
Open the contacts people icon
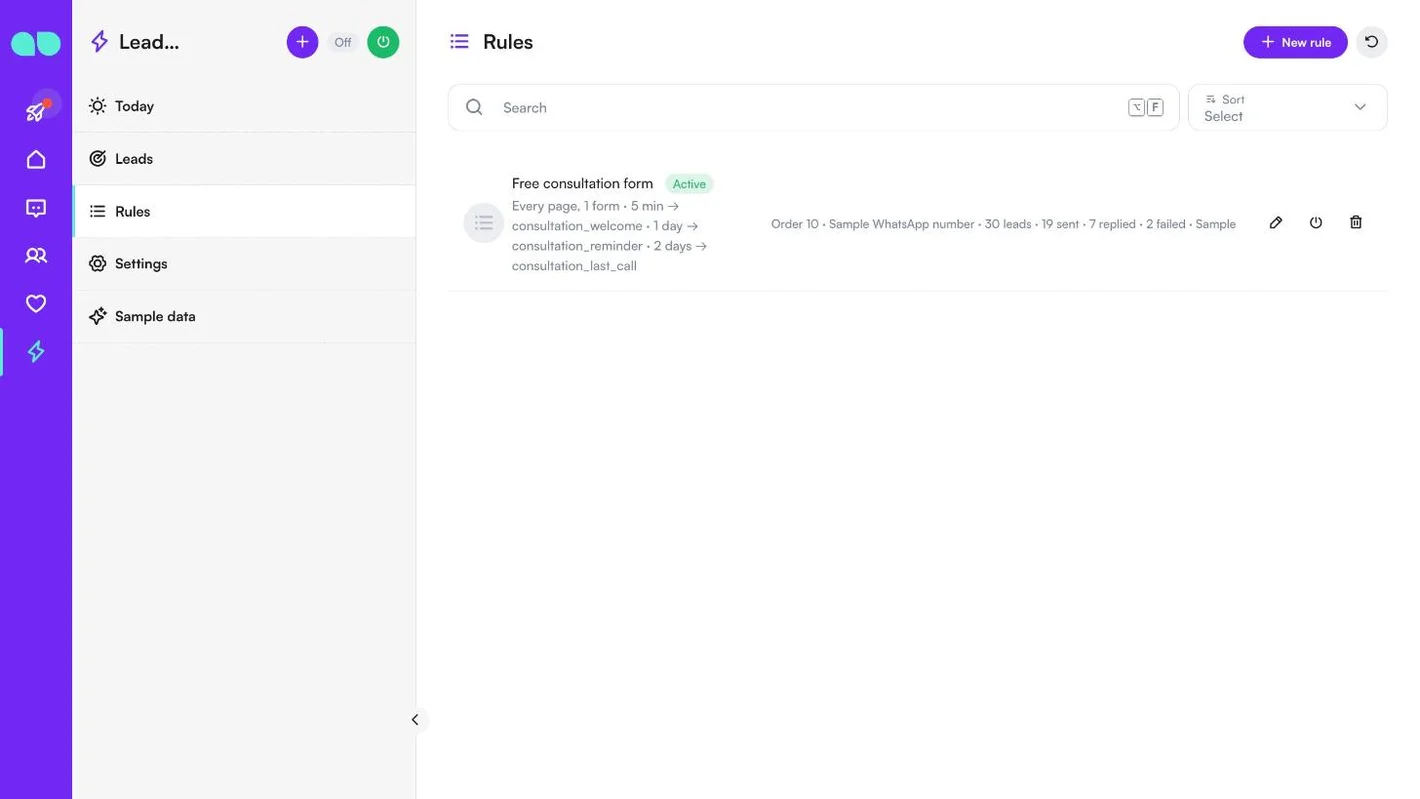tap(36, 256)
